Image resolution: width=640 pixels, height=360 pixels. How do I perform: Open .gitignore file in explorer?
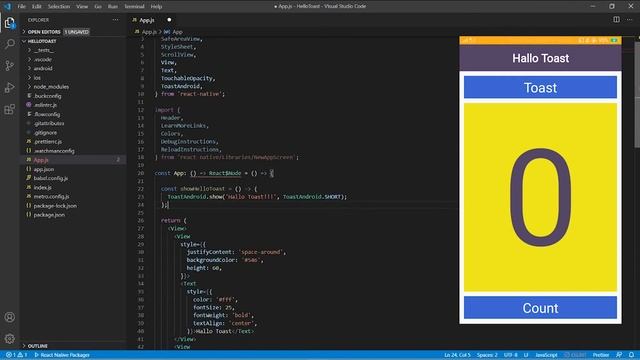[x=45, y=133]
